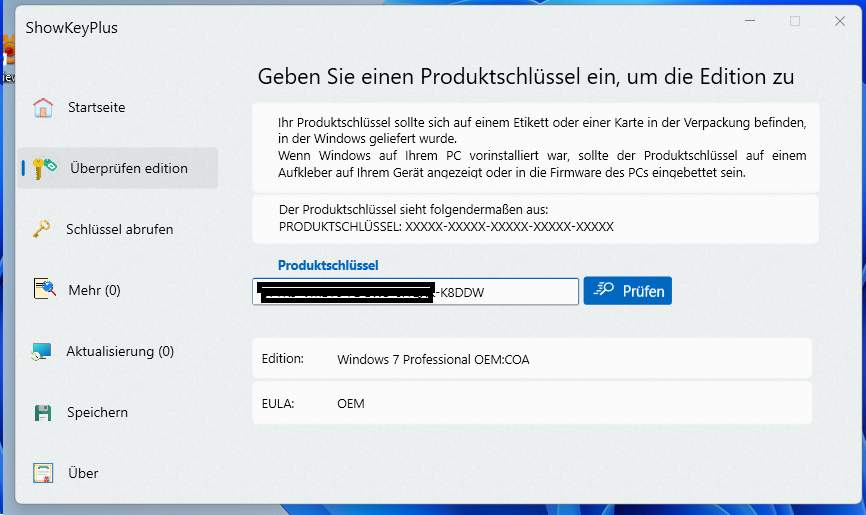Click the Mehr magnifier icon
Viewport: 866px width, 515px height.
(x=45, y=289)
